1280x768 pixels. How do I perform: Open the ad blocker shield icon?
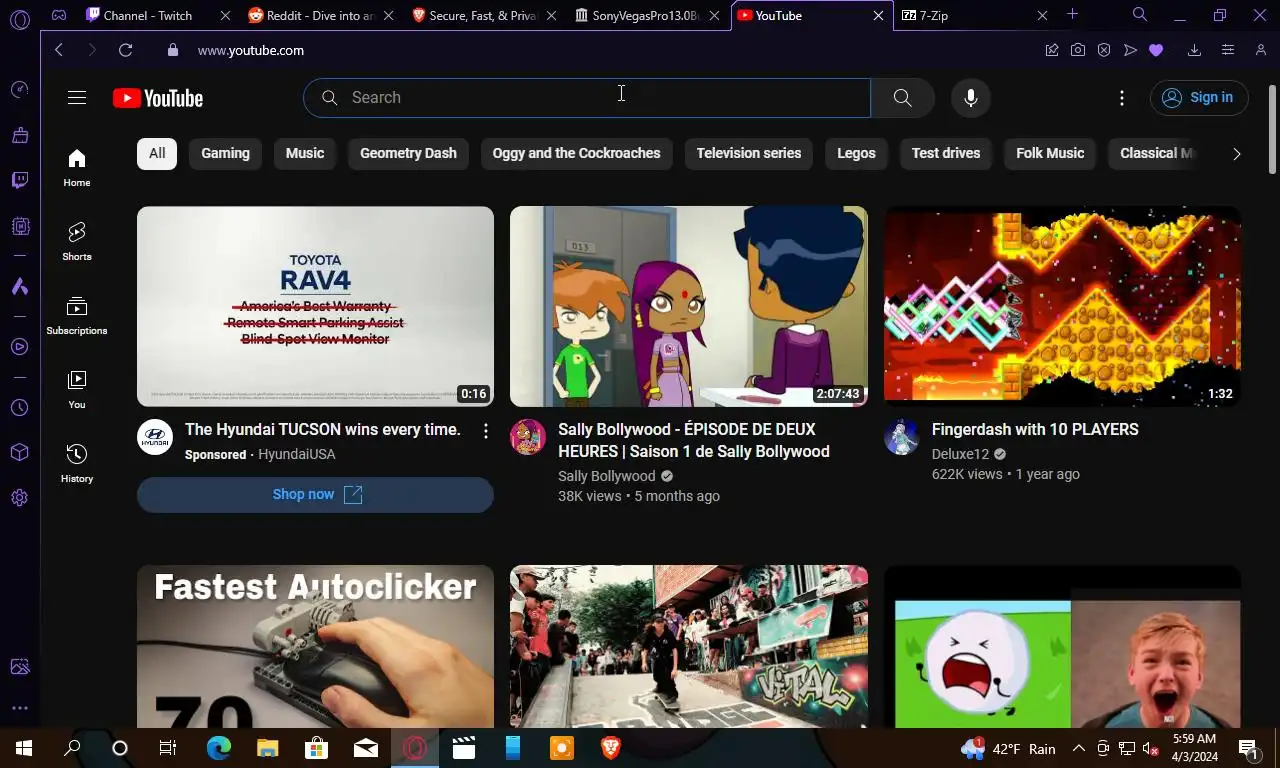click(1104, 50)
